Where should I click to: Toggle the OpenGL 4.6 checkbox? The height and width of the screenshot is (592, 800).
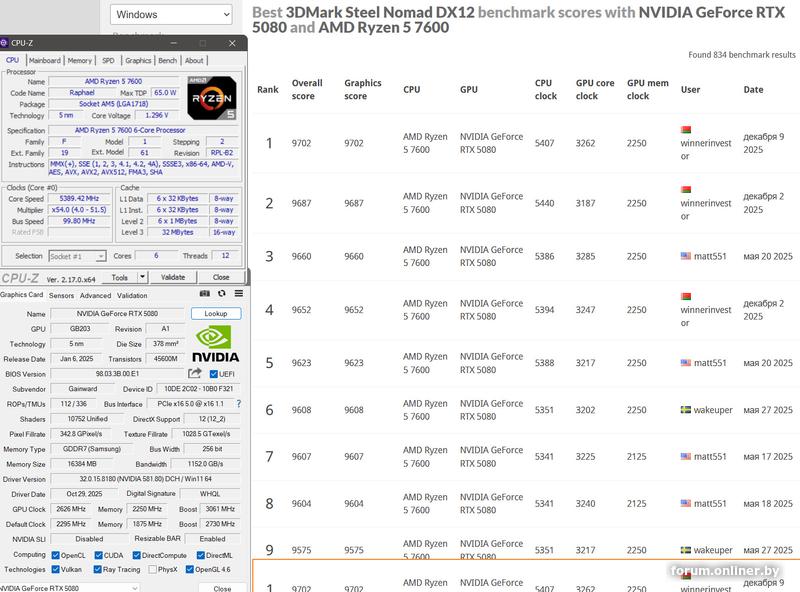190,569
